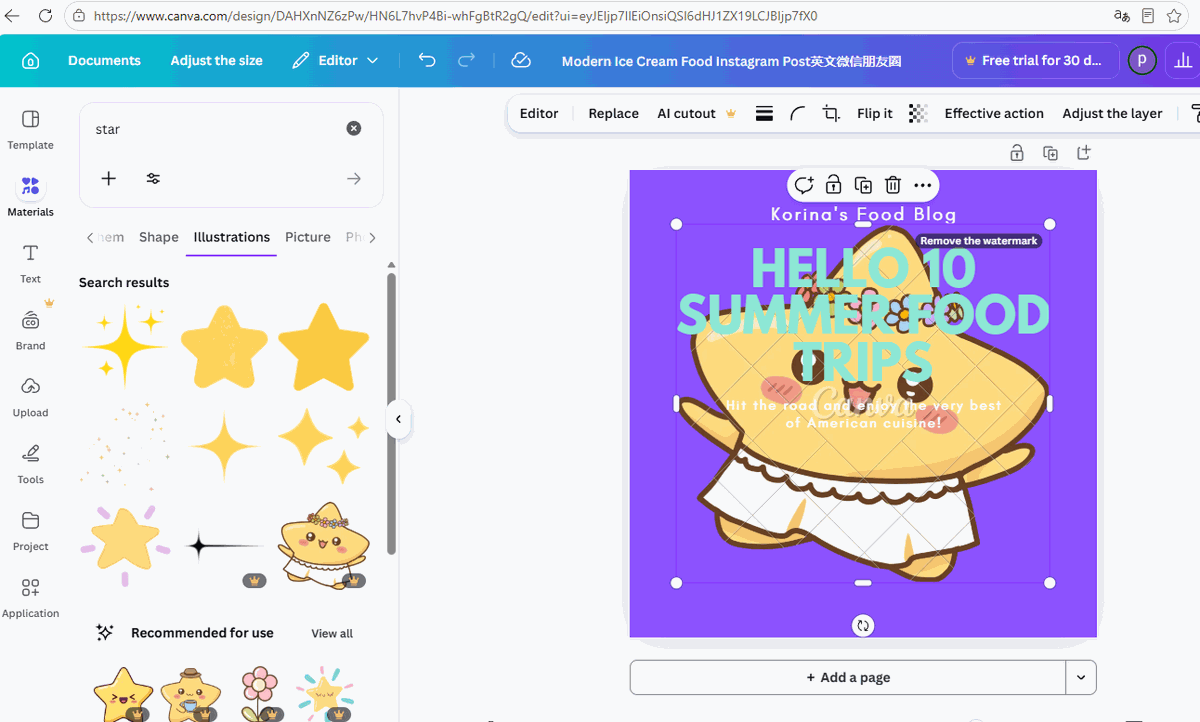Undo the last edit
The image size is (1200, 722).
pos(427,60)
